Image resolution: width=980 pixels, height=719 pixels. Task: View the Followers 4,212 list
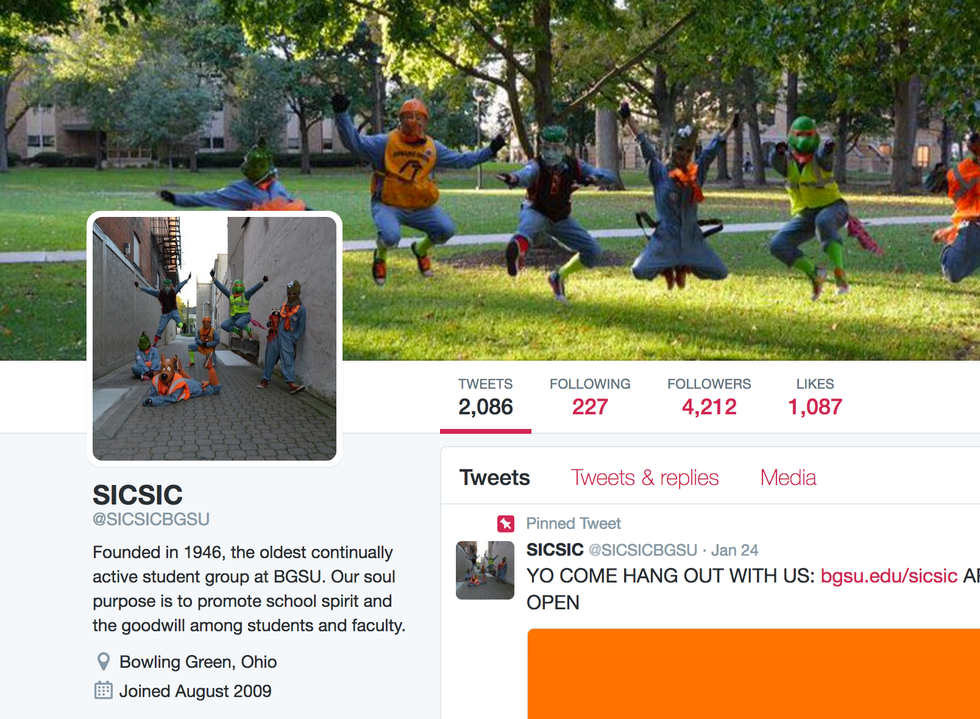pyautogui.click(x=709, y=397)
